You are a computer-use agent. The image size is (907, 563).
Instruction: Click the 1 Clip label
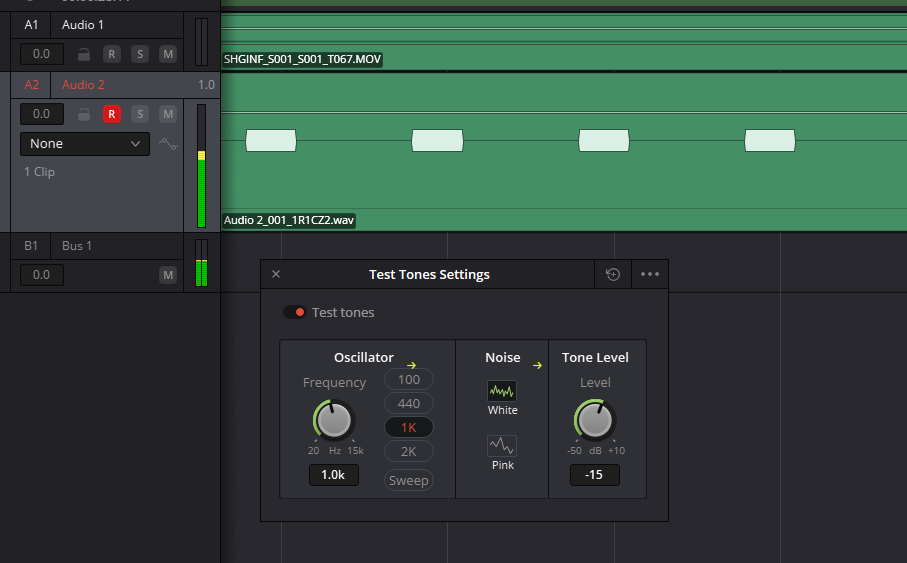click(39, 172)
